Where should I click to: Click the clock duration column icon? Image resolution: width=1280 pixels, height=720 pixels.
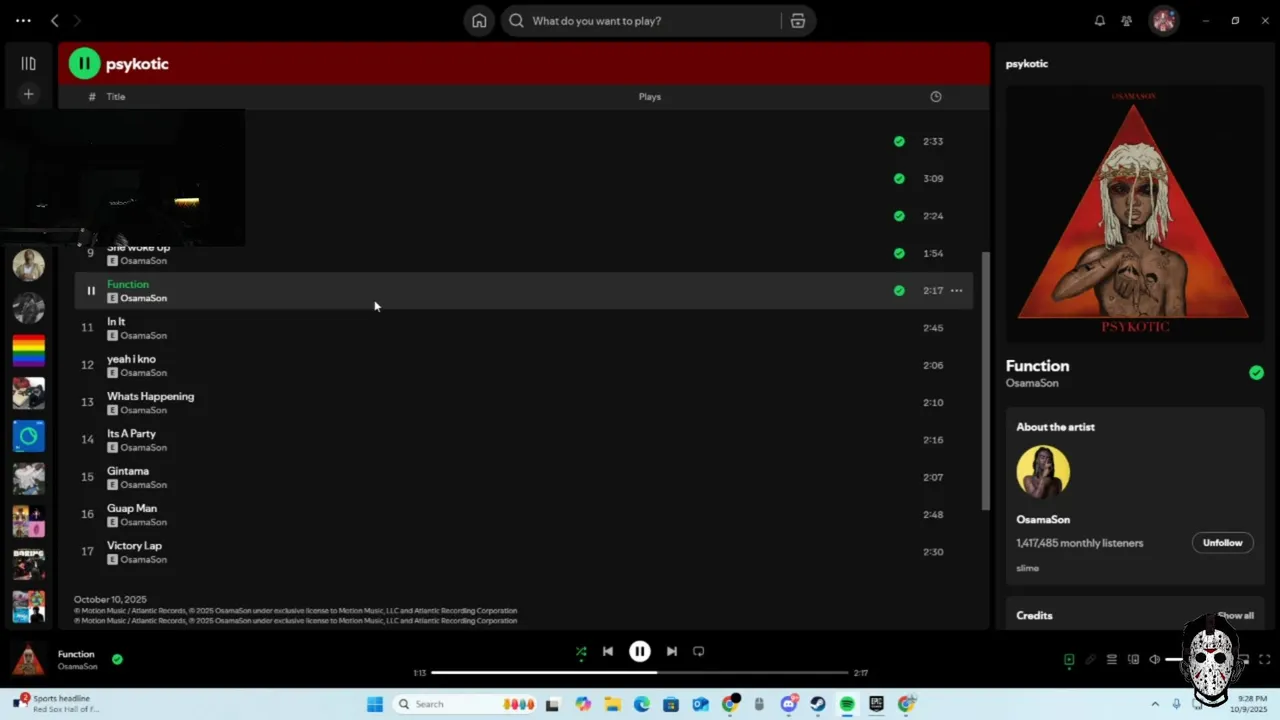coord(936,97)
